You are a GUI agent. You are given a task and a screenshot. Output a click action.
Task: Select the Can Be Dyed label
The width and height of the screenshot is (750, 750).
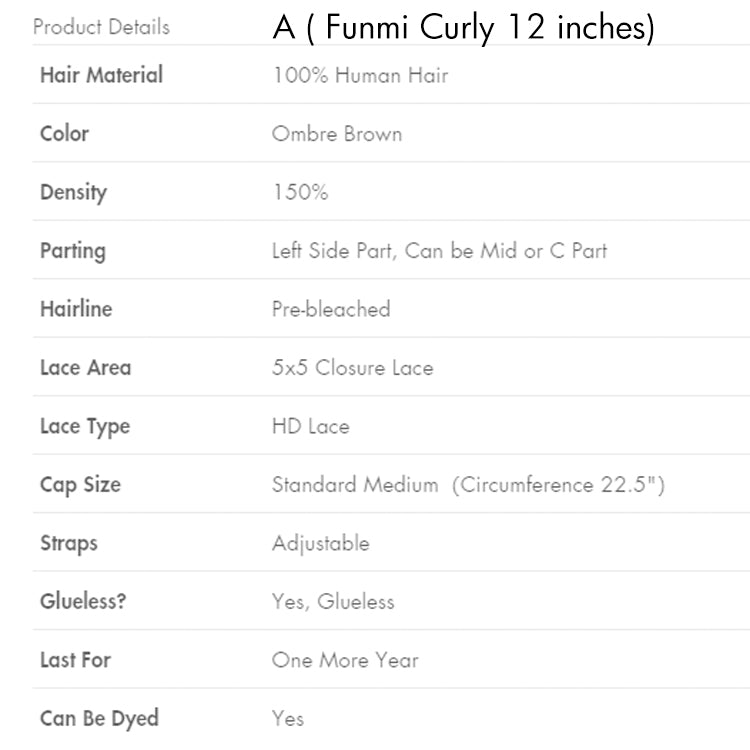tap(99, 718)
